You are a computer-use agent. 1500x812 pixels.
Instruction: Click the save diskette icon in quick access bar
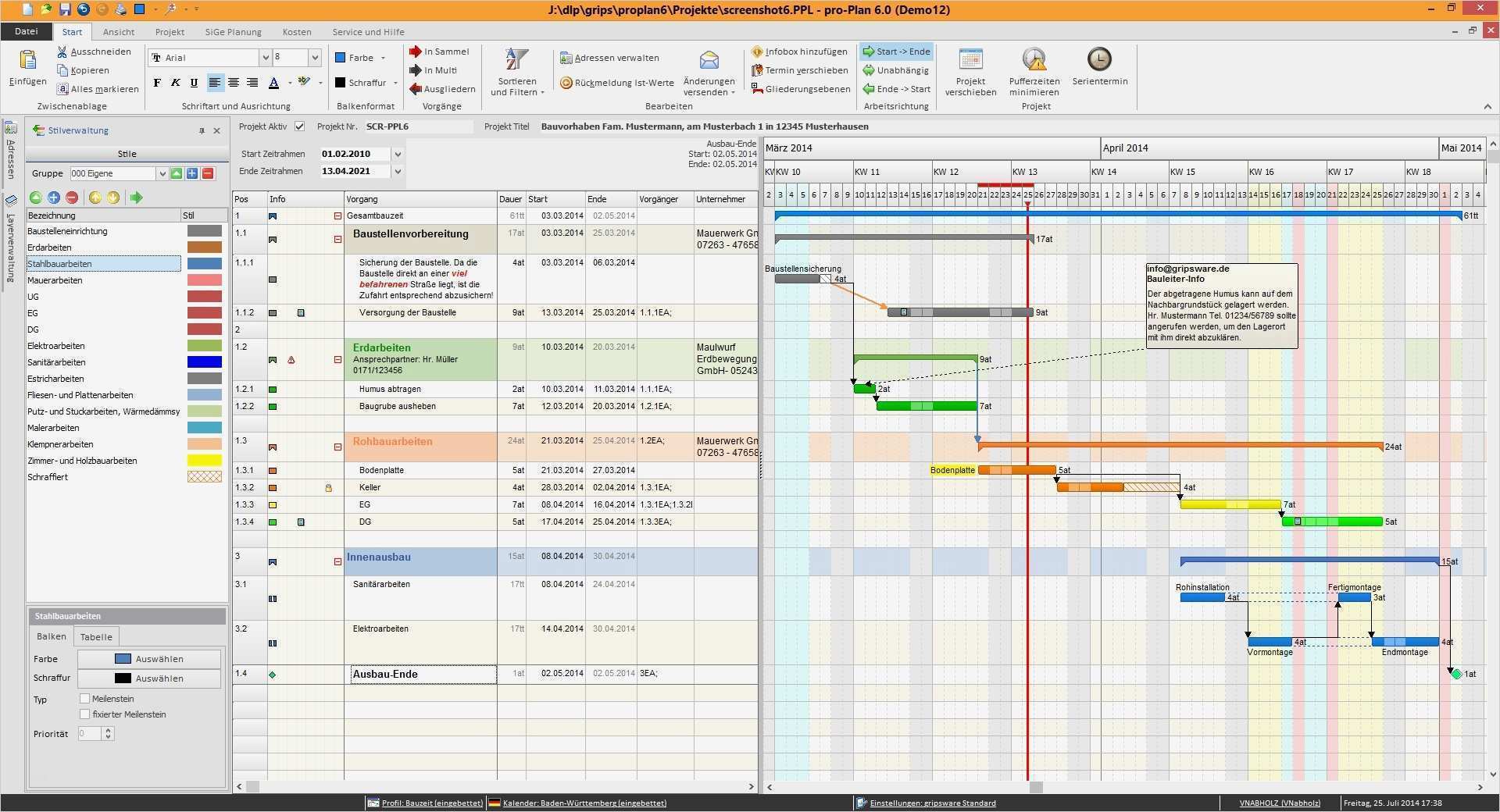coord(65,9)
